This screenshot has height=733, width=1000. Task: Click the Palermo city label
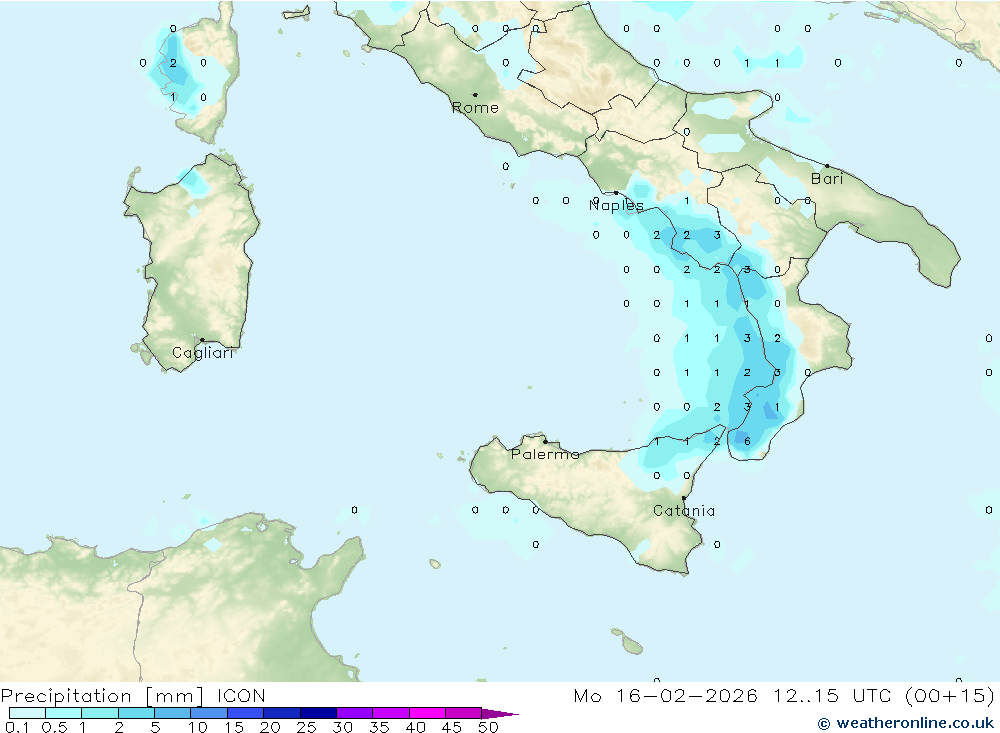click(545, 454)
